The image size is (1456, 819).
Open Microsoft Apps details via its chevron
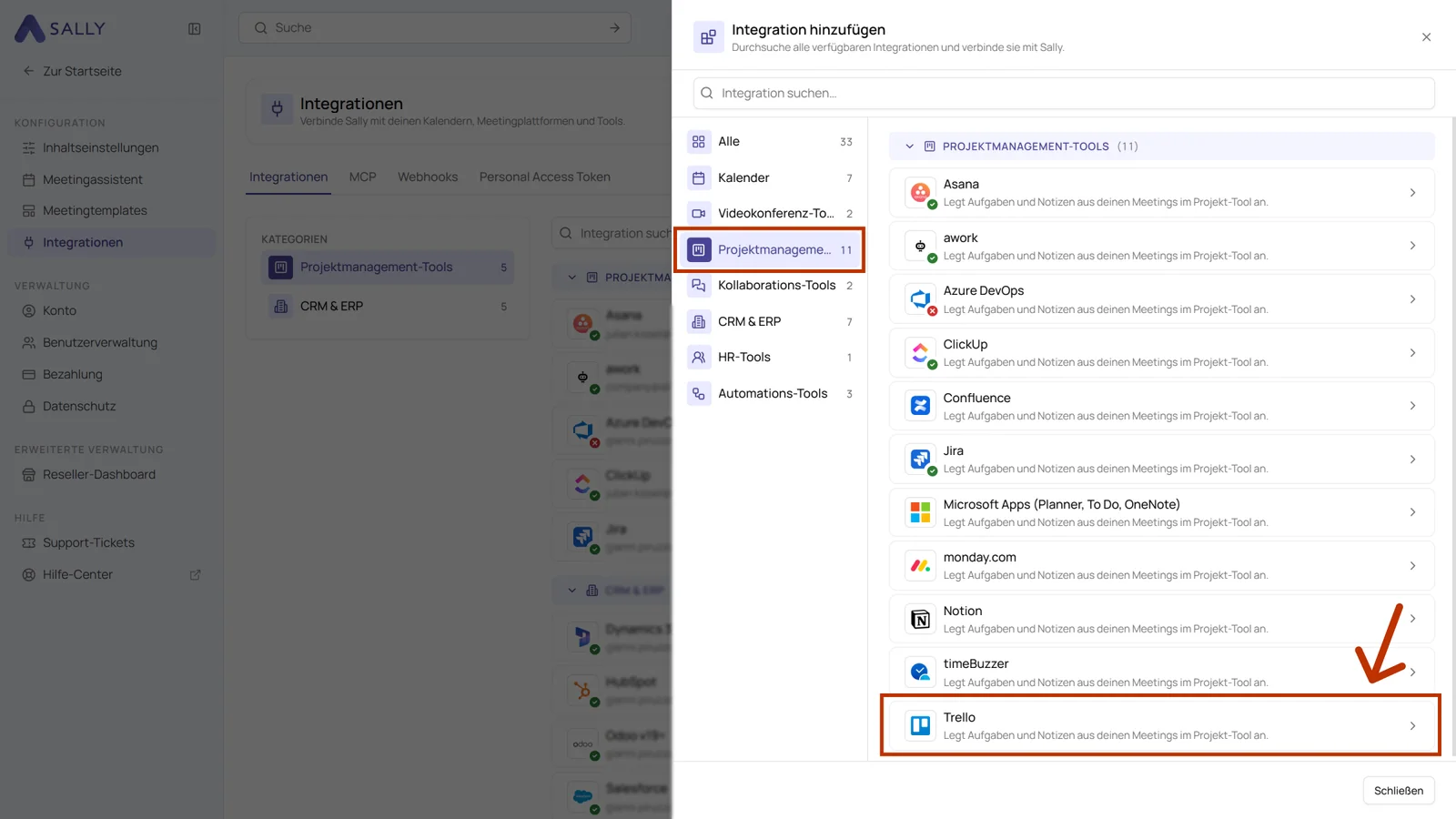[1412, 512]
